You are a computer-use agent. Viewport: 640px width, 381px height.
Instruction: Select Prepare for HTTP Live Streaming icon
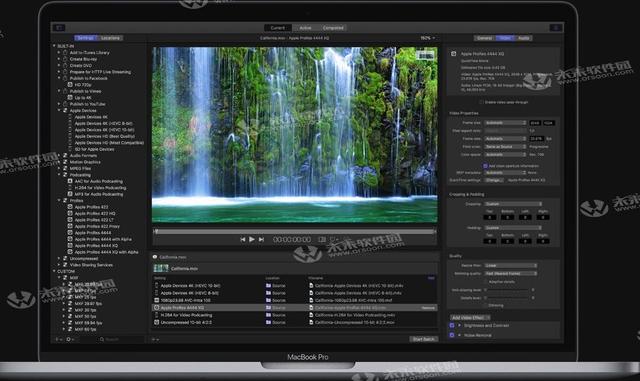click(x=65, y=72)
